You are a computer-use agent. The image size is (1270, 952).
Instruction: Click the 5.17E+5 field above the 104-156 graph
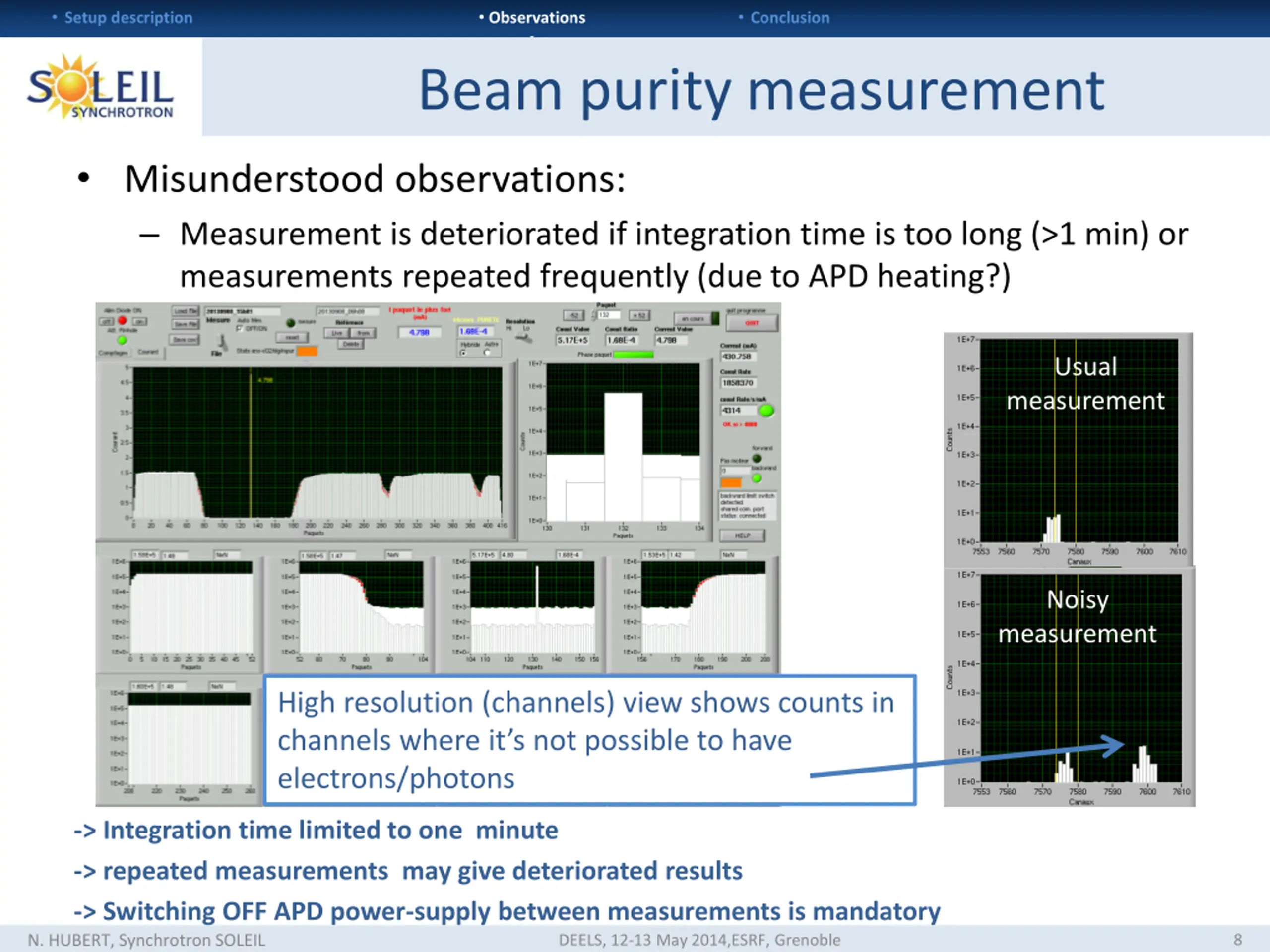[485, 555]
